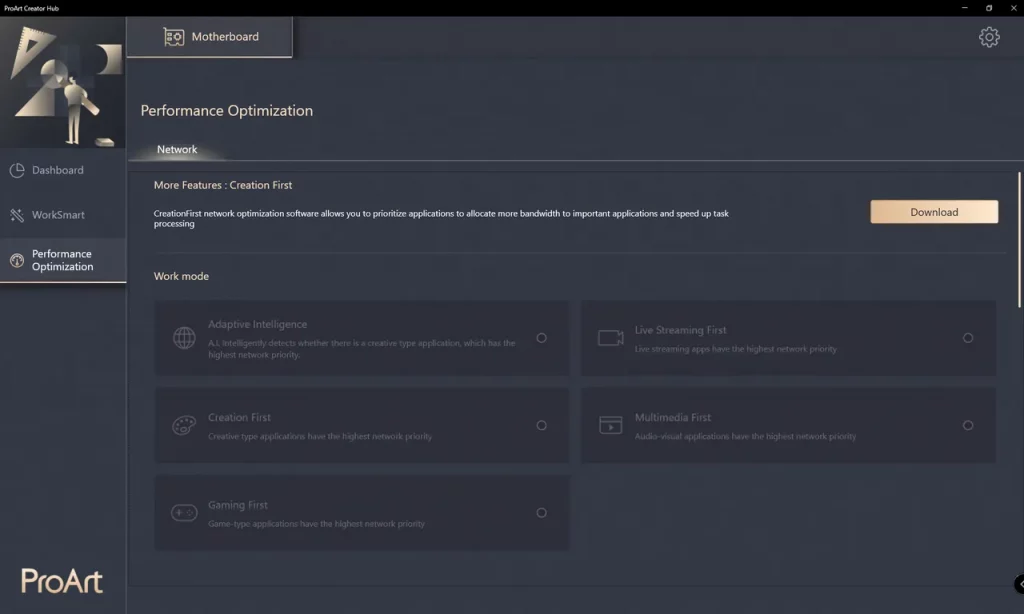1024x614 pixels.
Task: Click the Performance Optimization page title
Action: [227, 110]
